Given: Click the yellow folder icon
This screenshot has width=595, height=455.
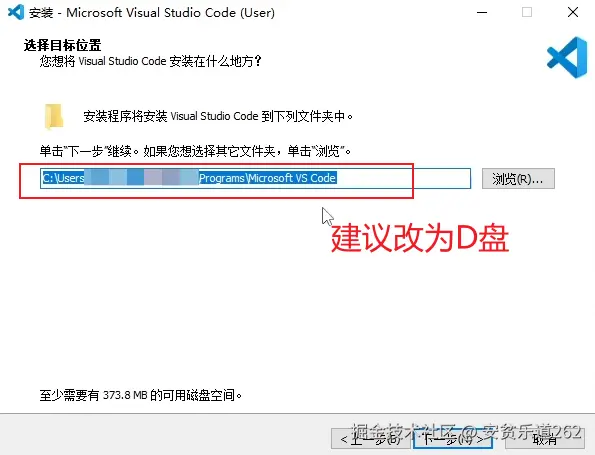Looking at the screenshot, I should 54,116.
